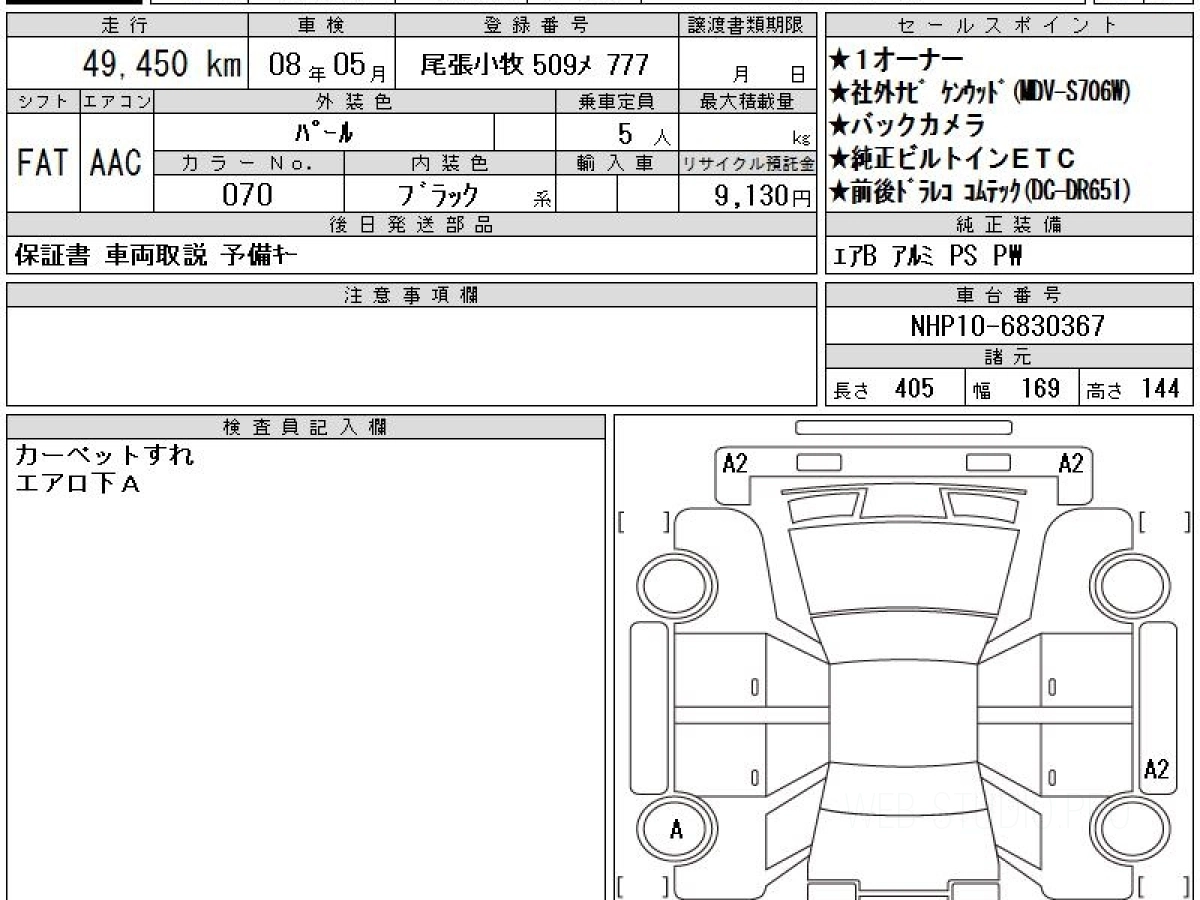Select the カーペットすれ inspector note

pyautogui.click(x=105, y=456)
